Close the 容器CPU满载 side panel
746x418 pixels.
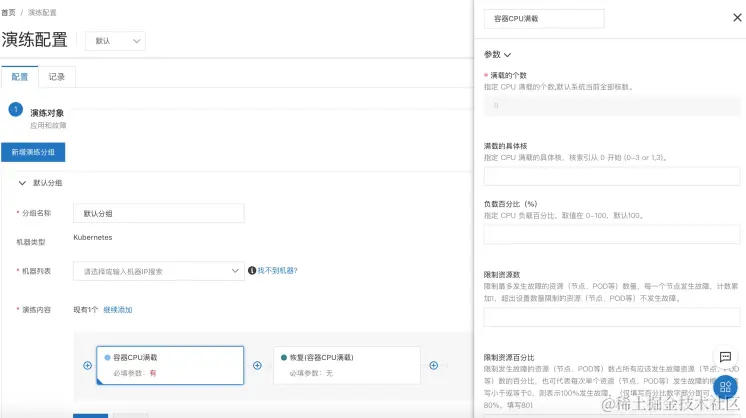click(737, 18)
